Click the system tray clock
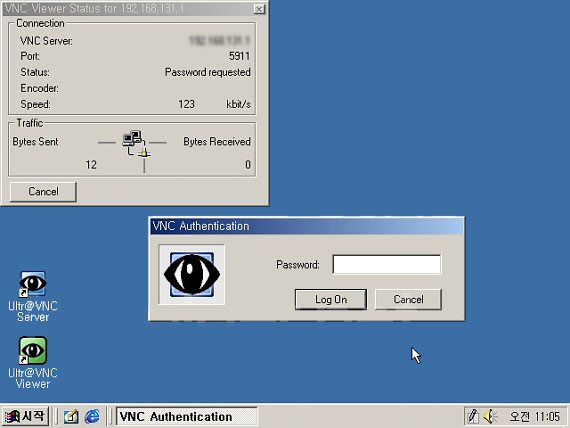Viewport: 570px width, 428px height. [x=534, y=416]
